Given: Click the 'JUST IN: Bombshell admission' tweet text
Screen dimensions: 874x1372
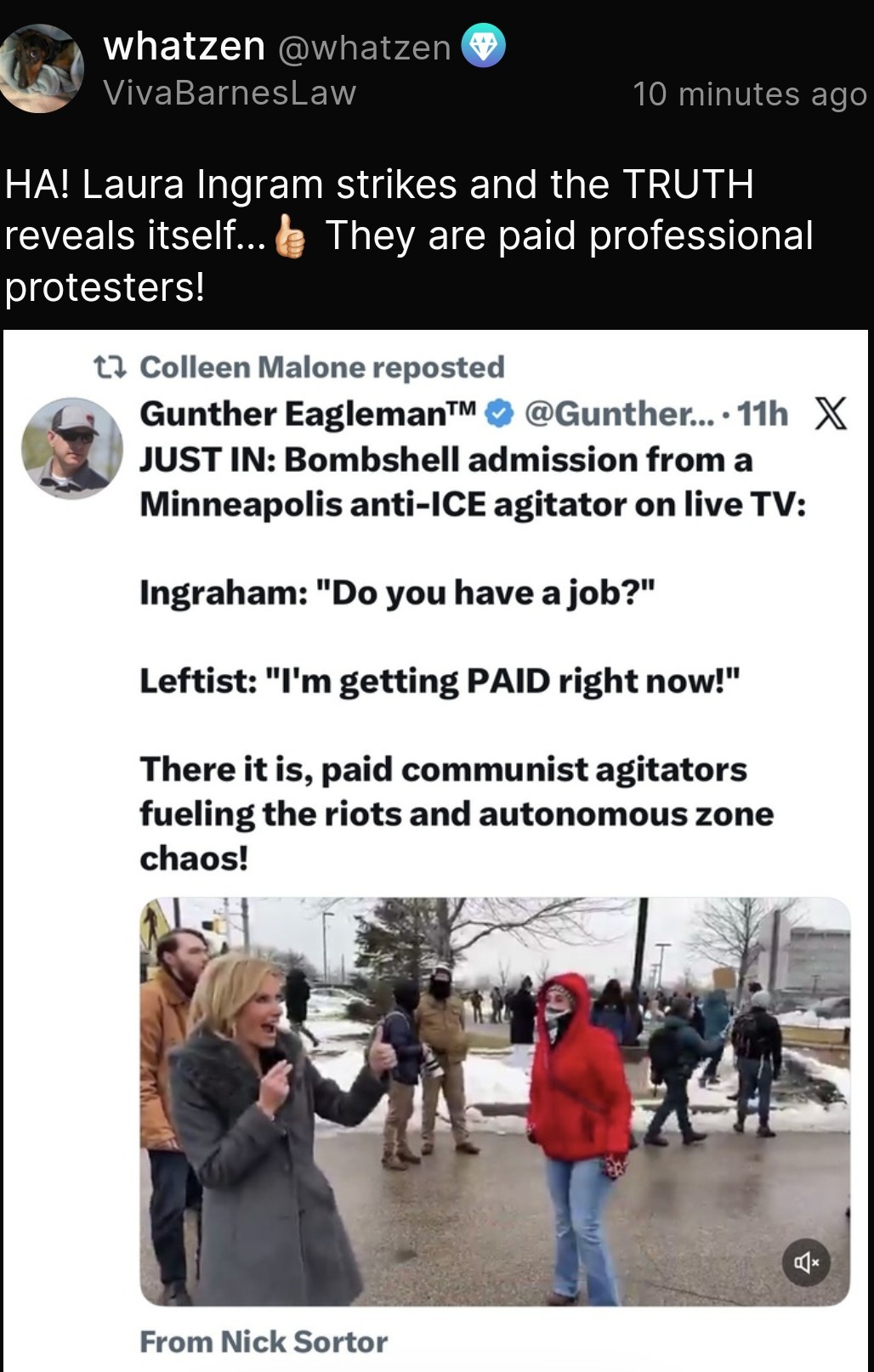Looking at the screenshot, I should pyautogui.click(x=473, y=482).
